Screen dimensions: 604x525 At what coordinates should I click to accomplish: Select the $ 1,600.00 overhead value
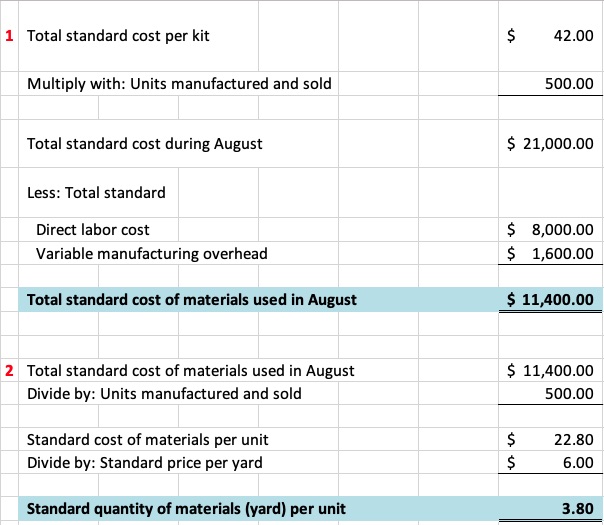click(x=550, y=253)
